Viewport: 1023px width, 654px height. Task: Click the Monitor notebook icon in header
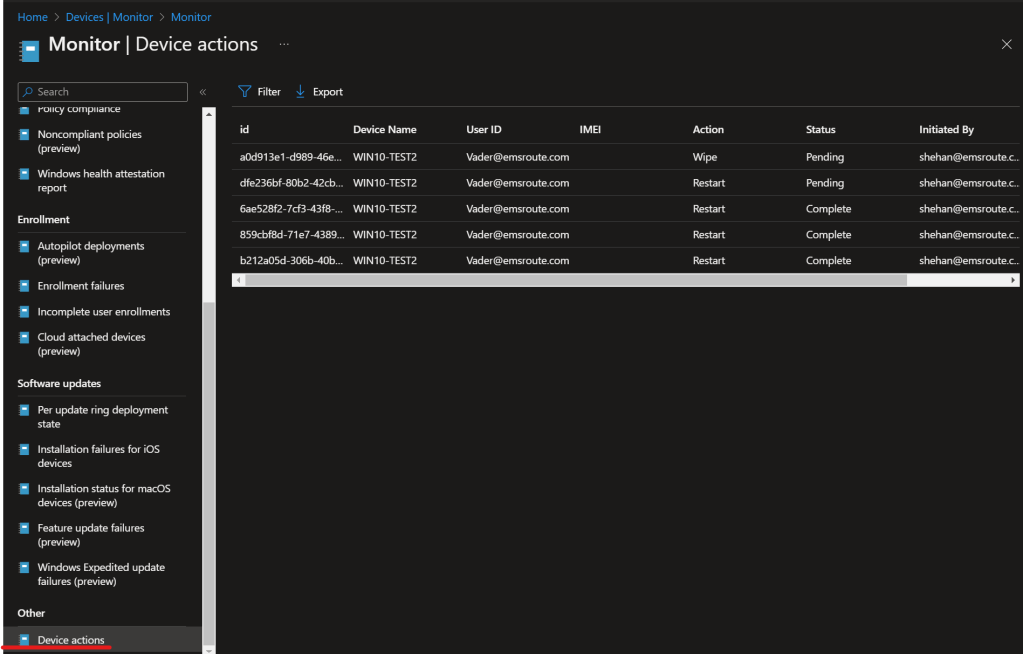(x=30, y=50)
